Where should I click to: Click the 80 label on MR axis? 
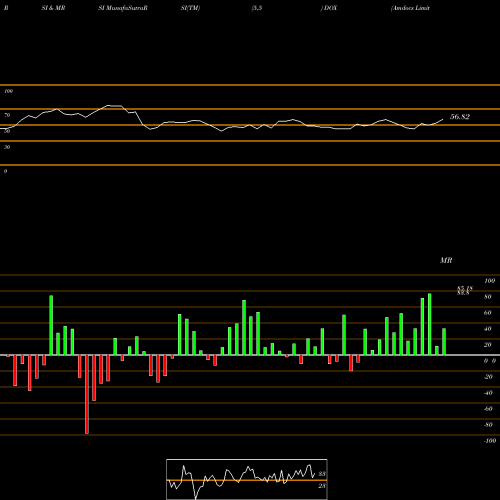click(x=488, y=297)
